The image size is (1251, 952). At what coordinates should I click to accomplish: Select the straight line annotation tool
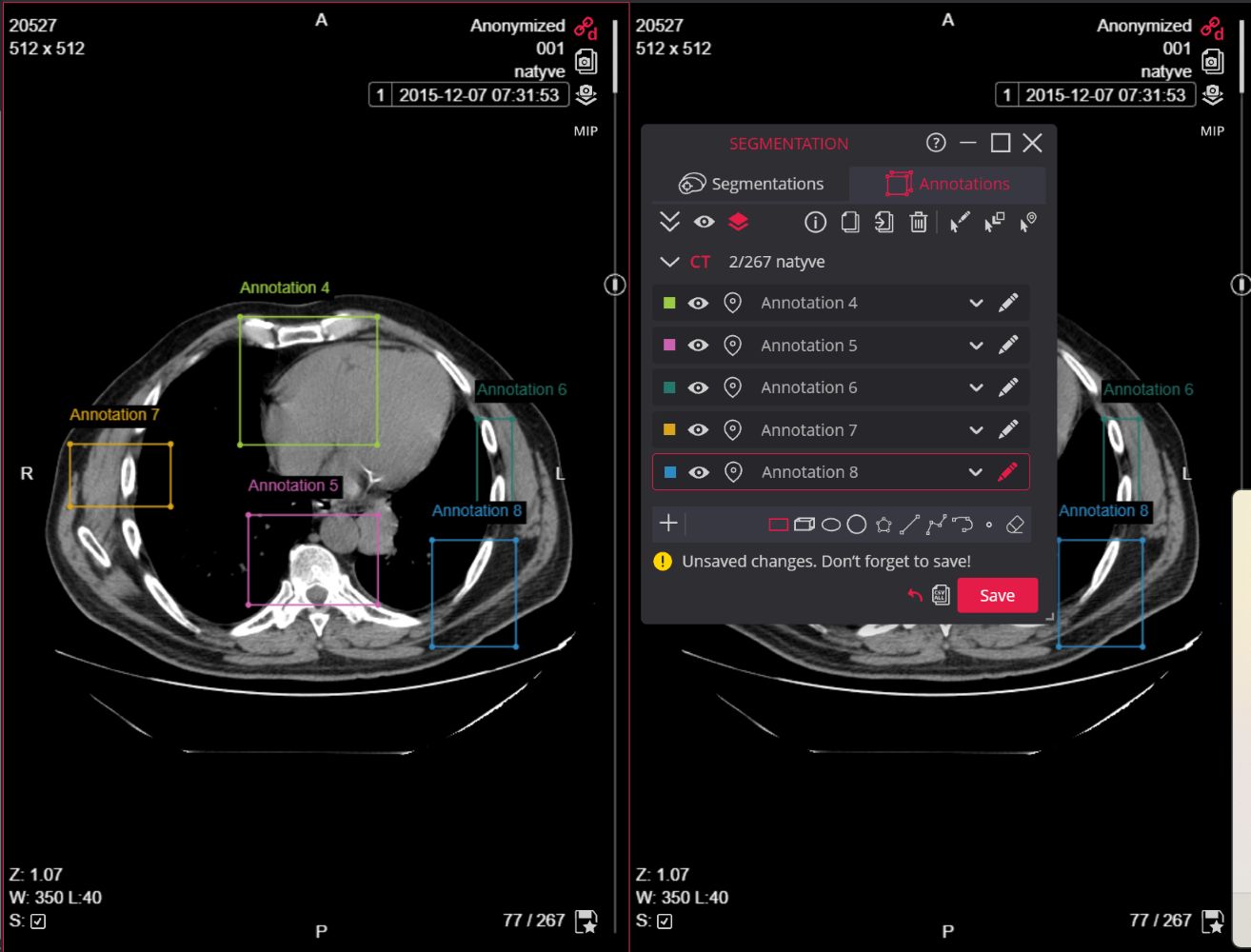coord(909,525)
